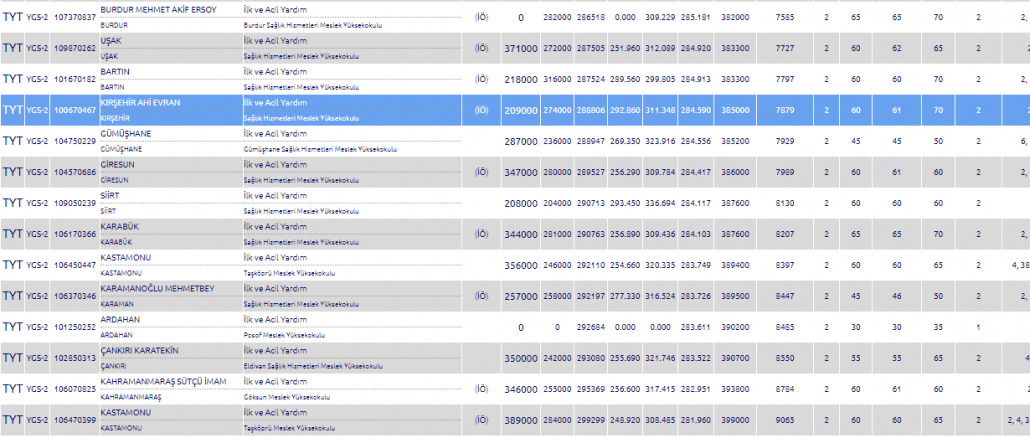This screenshot has height=438, width=1030.
Task: Click the TYT label in the ARDAHAN row
Action: point(14,327)
